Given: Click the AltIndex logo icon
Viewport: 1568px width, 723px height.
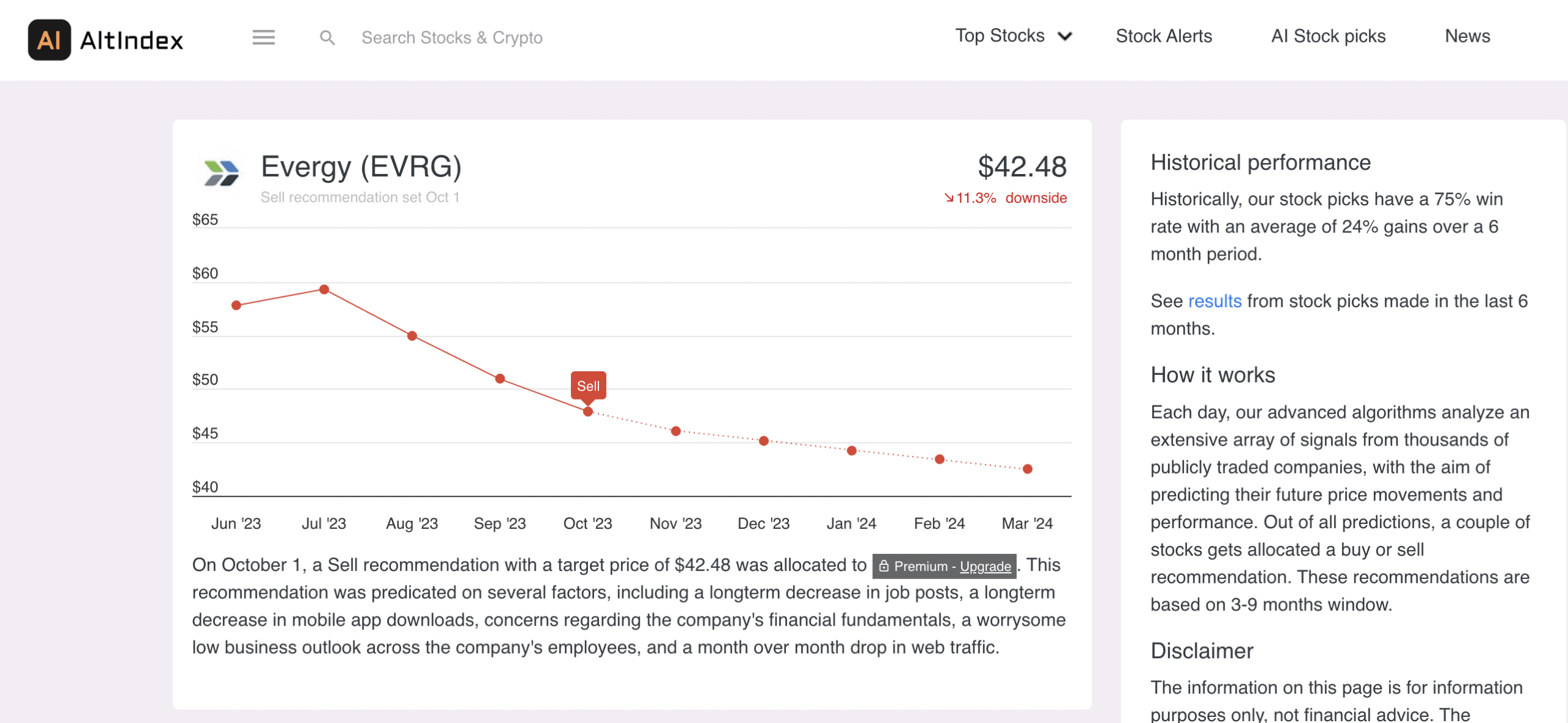Looking at the screenshot, I should point(49,40).
